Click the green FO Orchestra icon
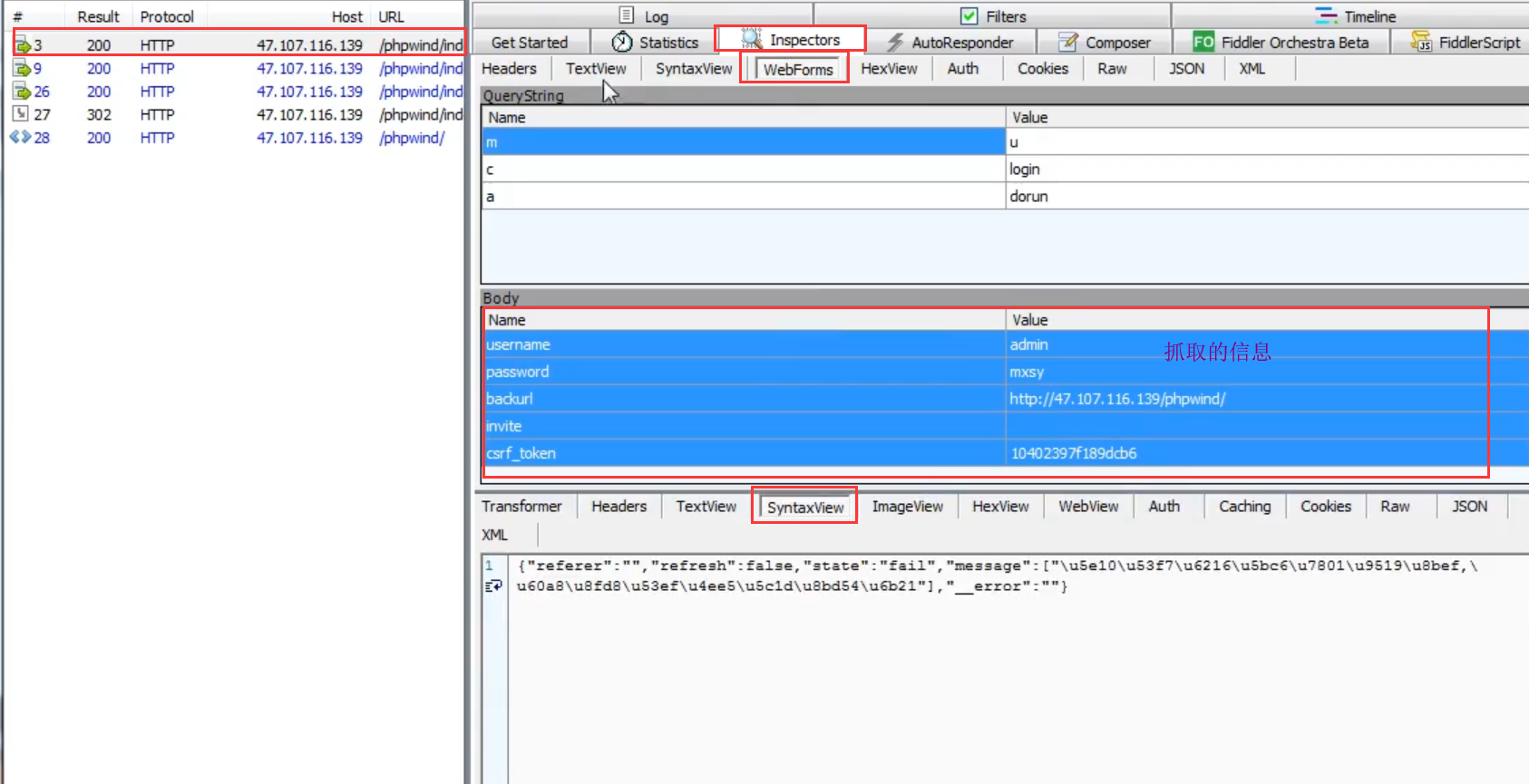Screen dimensions: 1529x784 coord(1203,42)
